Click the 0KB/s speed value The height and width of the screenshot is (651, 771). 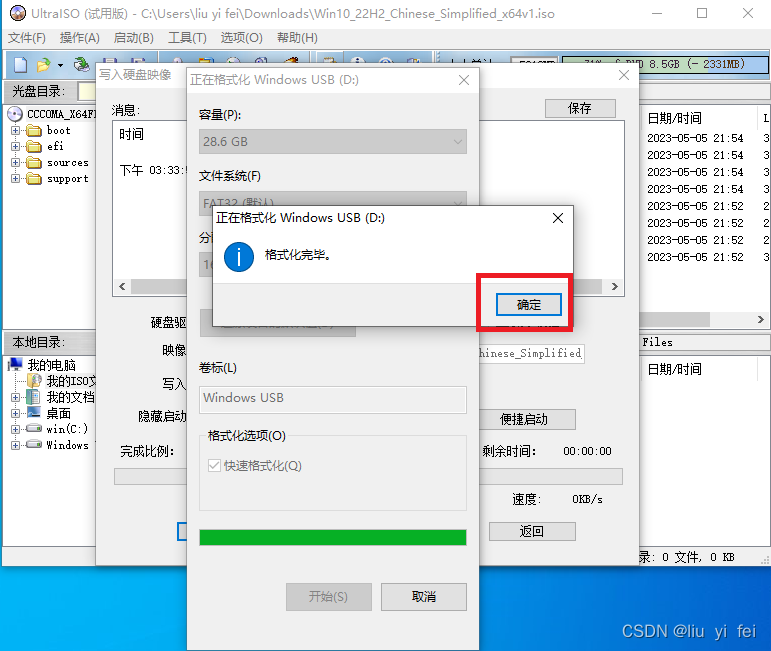(x=587, y=499)
